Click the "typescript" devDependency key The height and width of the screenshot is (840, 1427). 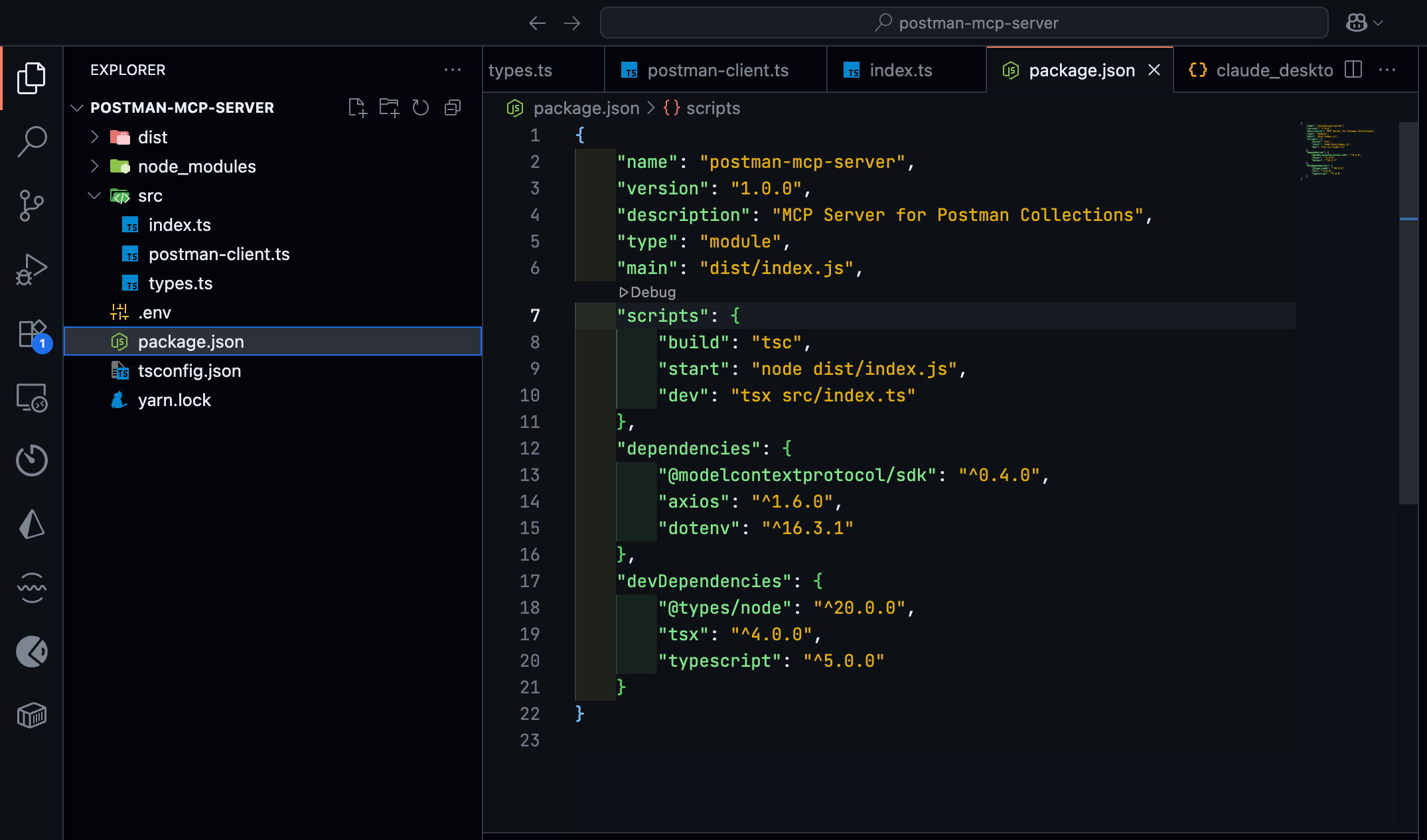tap(719, 661)
